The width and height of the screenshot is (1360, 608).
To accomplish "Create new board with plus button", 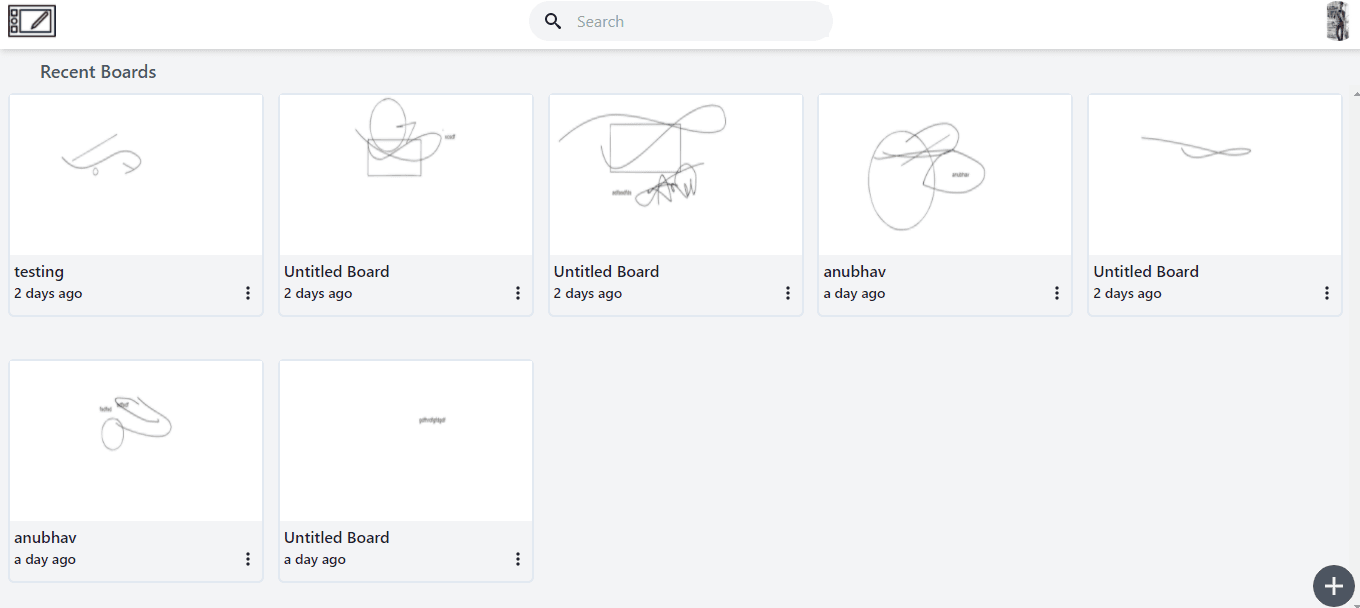I will pyautogui.click(x=1333, y=586).
